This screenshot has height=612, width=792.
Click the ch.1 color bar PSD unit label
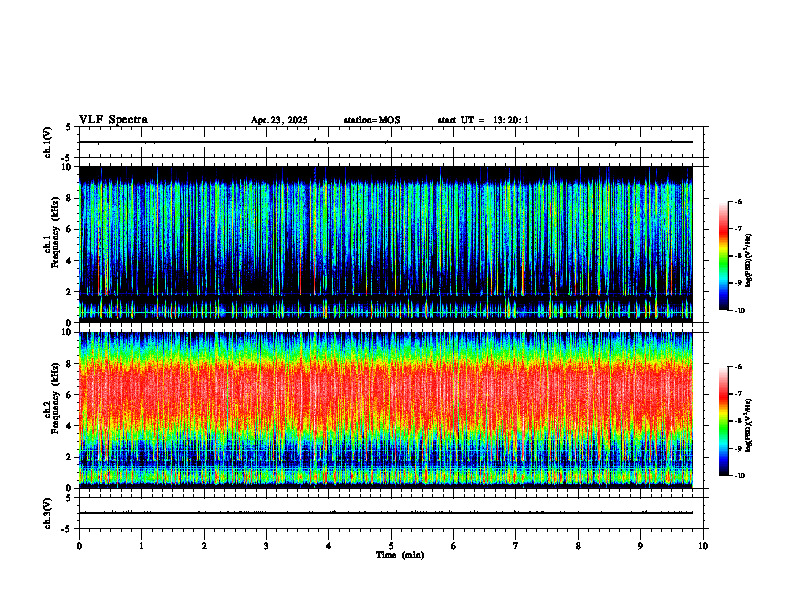749,261
